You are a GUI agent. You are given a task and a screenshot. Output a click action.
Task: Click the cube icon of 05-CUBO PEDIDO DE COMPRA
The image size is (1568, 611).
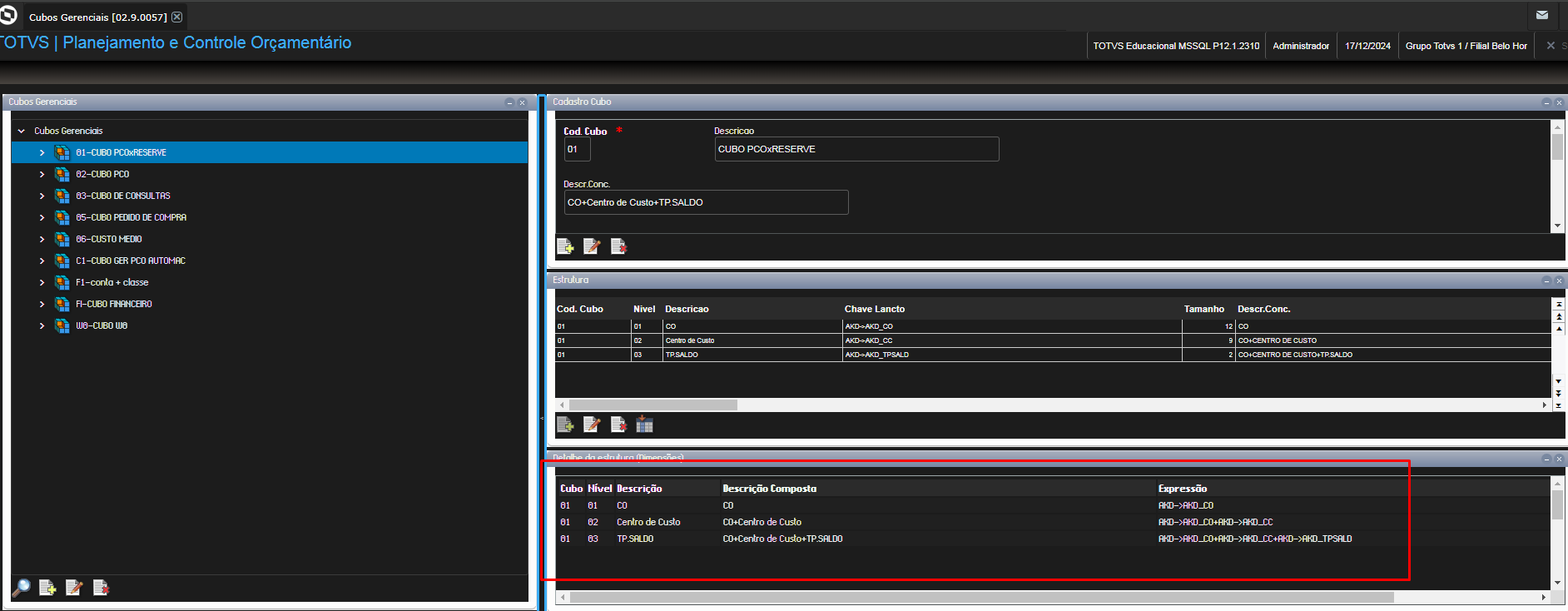coord(62,217)
